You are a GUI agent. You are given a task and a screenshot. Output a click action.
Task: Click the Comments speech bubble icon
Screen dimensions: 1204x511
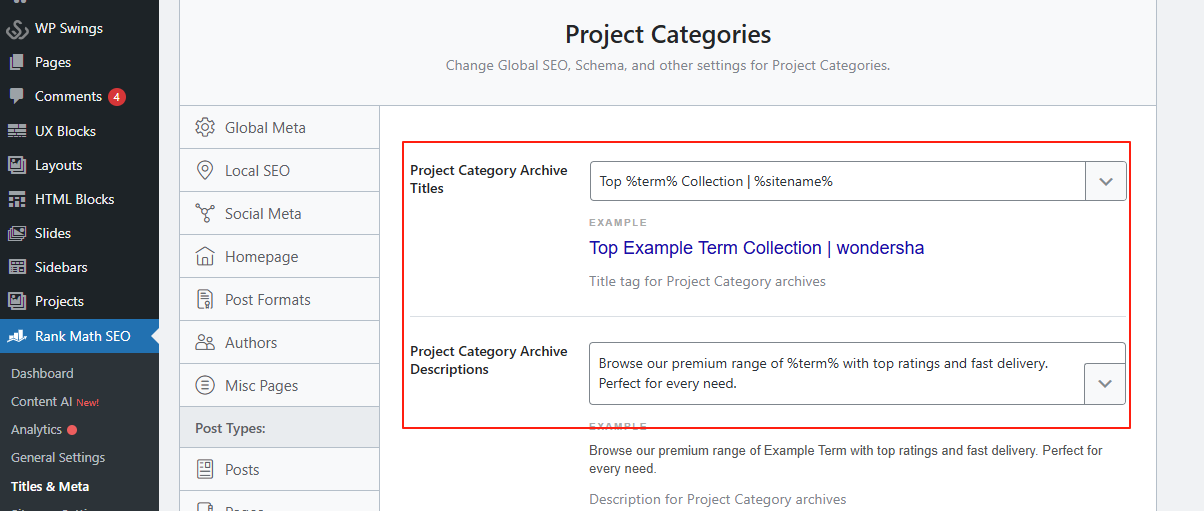[17, 97]
